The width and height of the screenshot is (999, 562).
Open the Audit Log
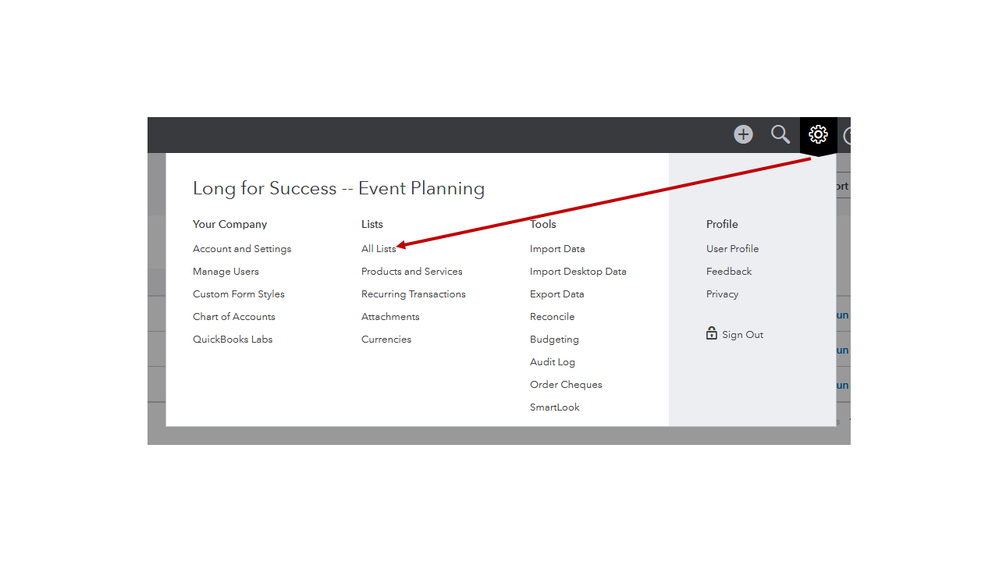[552, 362]
